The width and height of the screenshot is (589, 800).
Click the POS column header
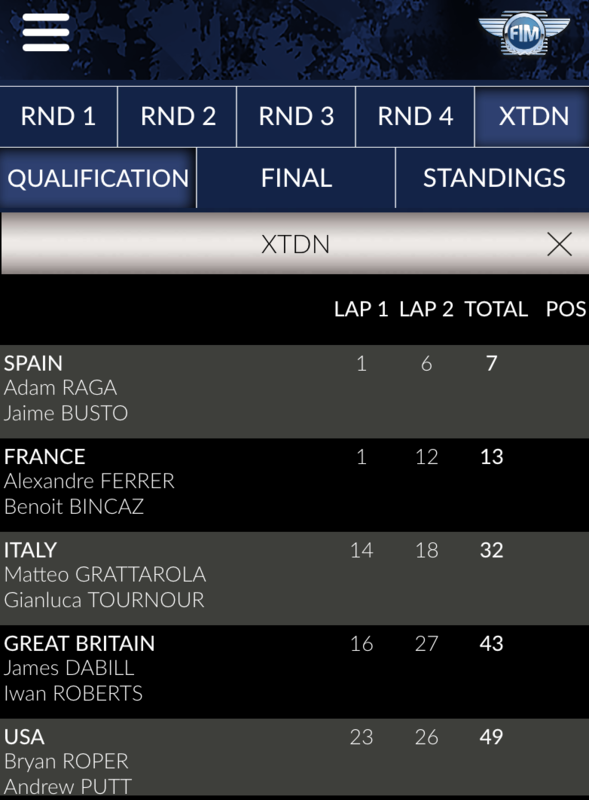pos(566,309)
